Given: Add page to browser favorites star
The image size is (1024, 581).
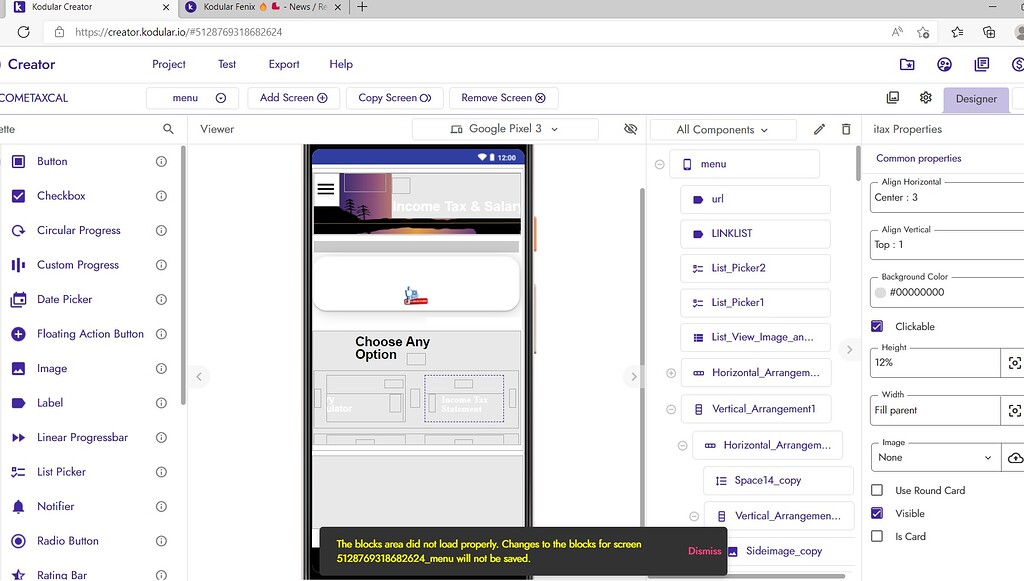Looking at the screenshot, I should tap(923, 32).
